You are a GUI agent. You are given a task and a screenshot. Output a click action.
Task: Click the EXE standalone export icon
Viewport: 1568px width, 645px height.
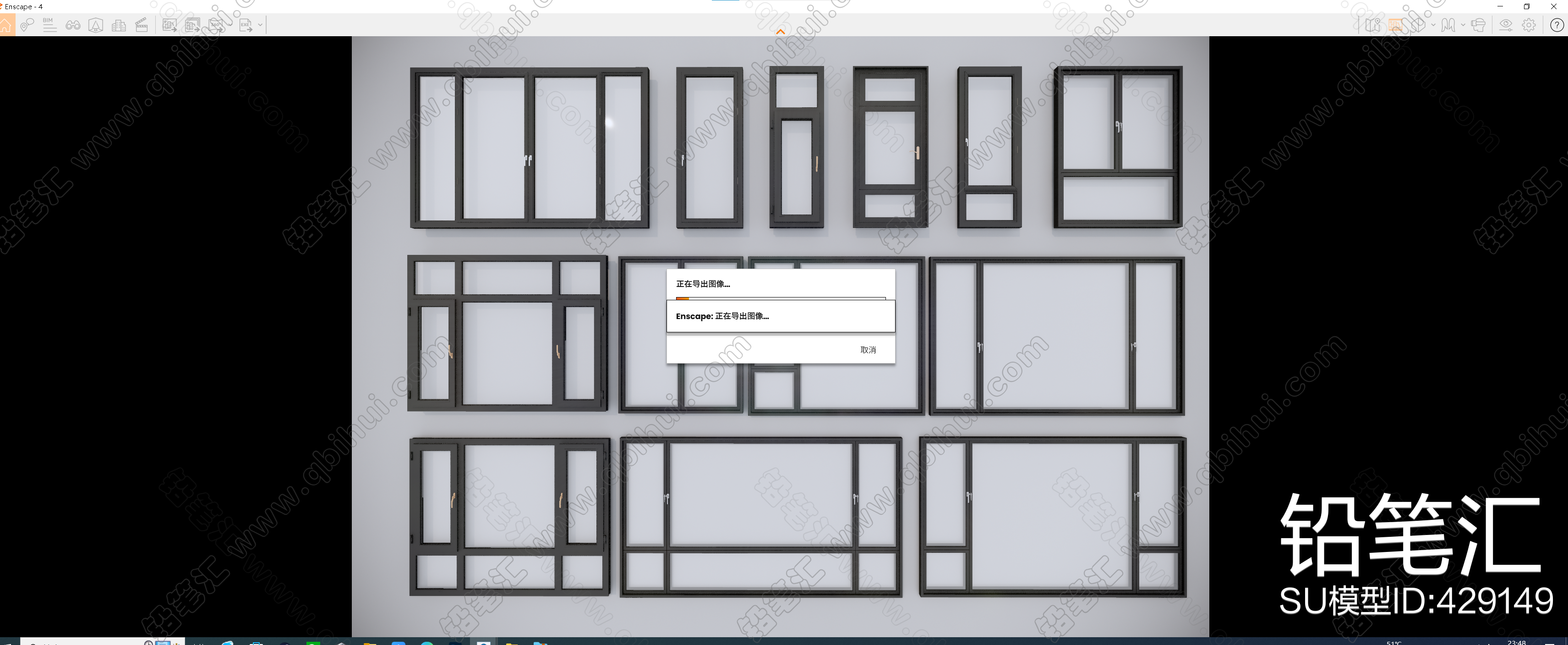click(x=246, y=25)
